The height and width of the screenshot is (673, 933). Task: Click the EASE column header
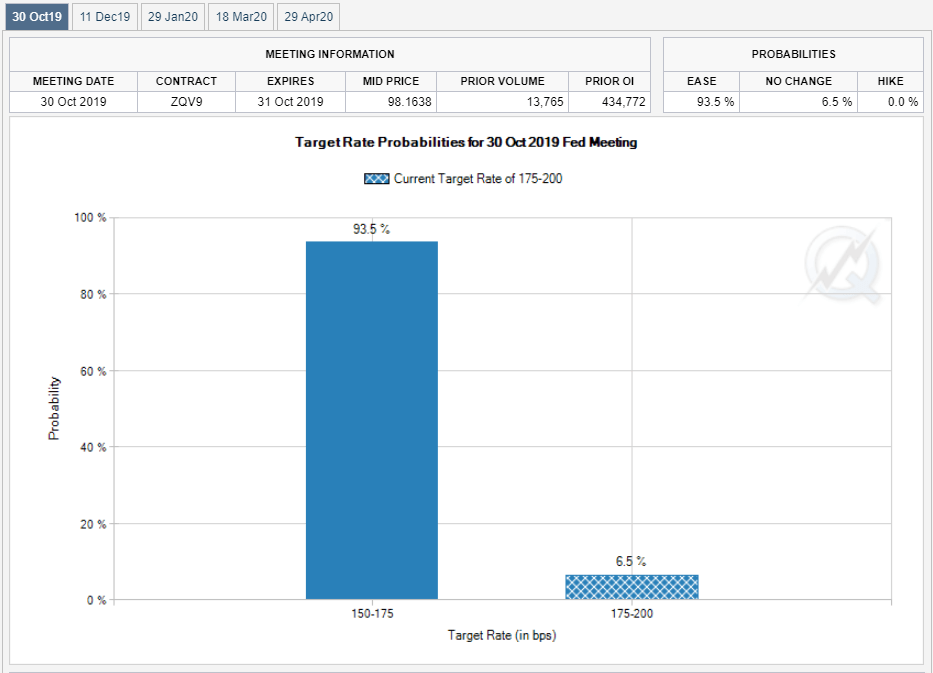pos(702,81)
